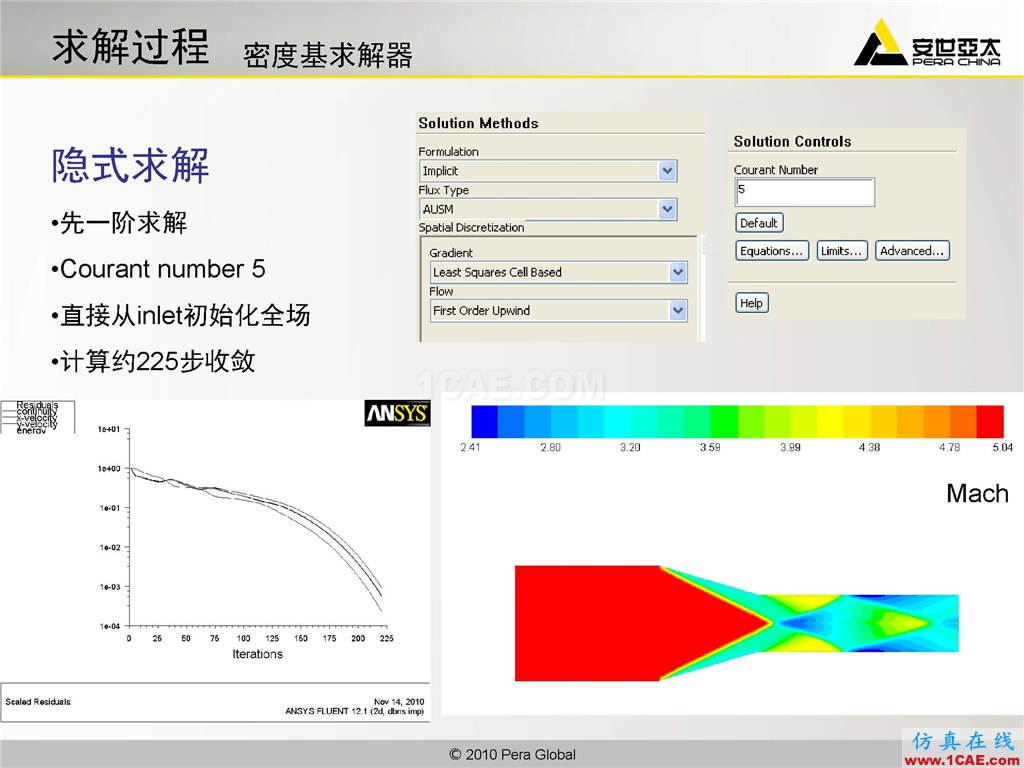The height and width of the screenshot is (768, 1024).
Task: Click the Courant Number input field
Action: [x=805, y=192]
